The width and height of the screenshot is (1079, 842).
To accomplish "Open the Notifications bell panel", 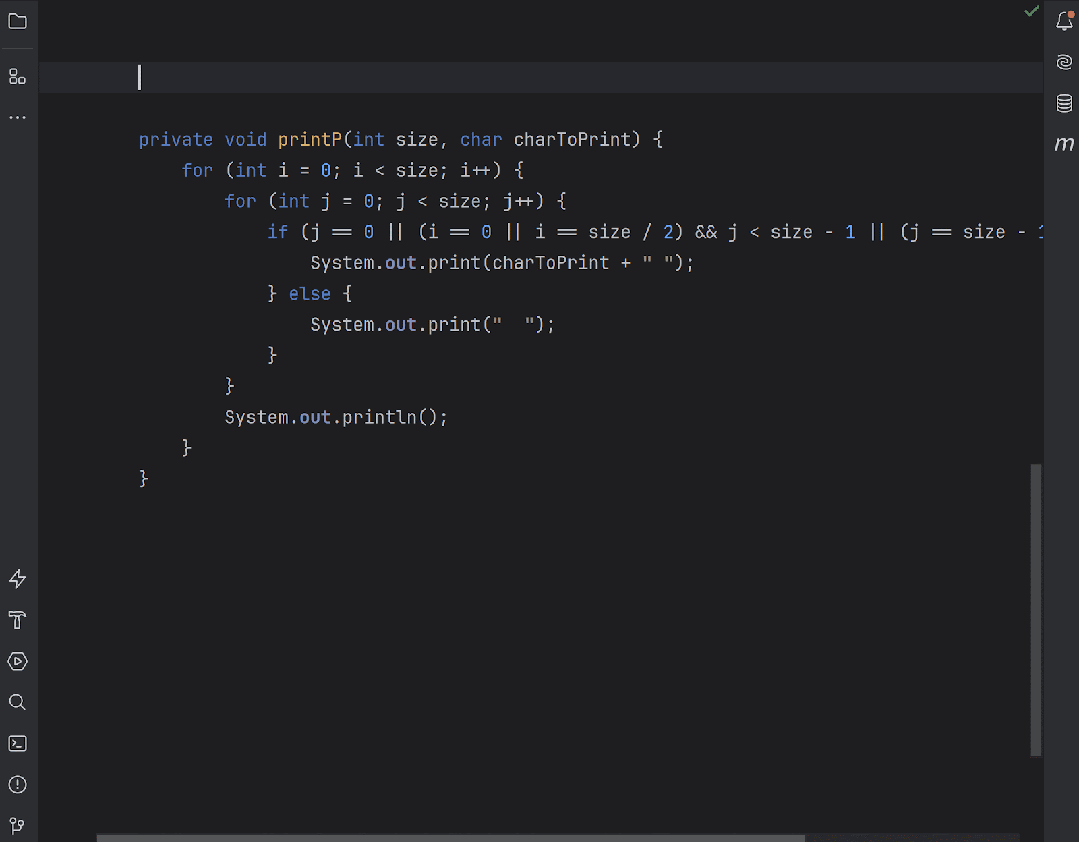I will 1064,21.
